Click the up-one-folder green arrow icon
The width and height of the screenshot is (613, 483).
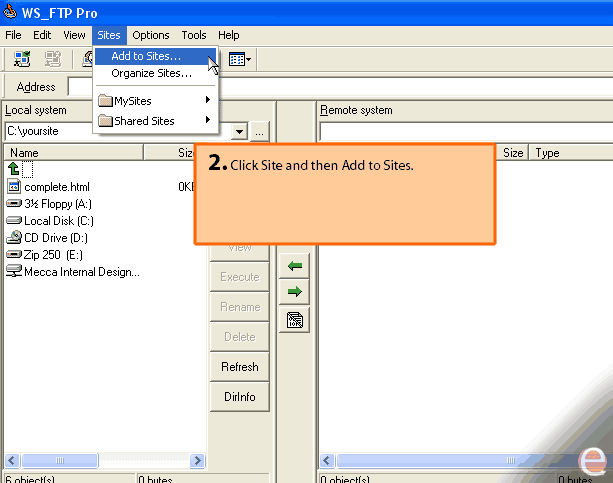coord(14,169)
